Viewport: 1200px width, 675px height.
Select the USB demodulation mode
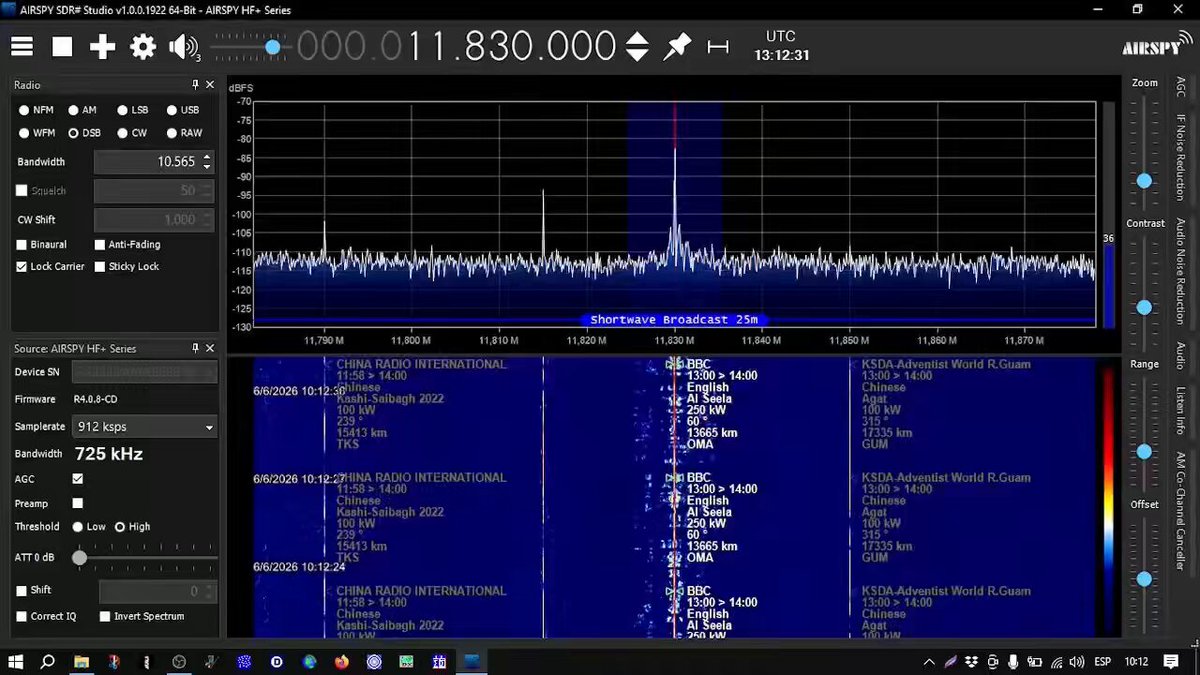[182, 110]
